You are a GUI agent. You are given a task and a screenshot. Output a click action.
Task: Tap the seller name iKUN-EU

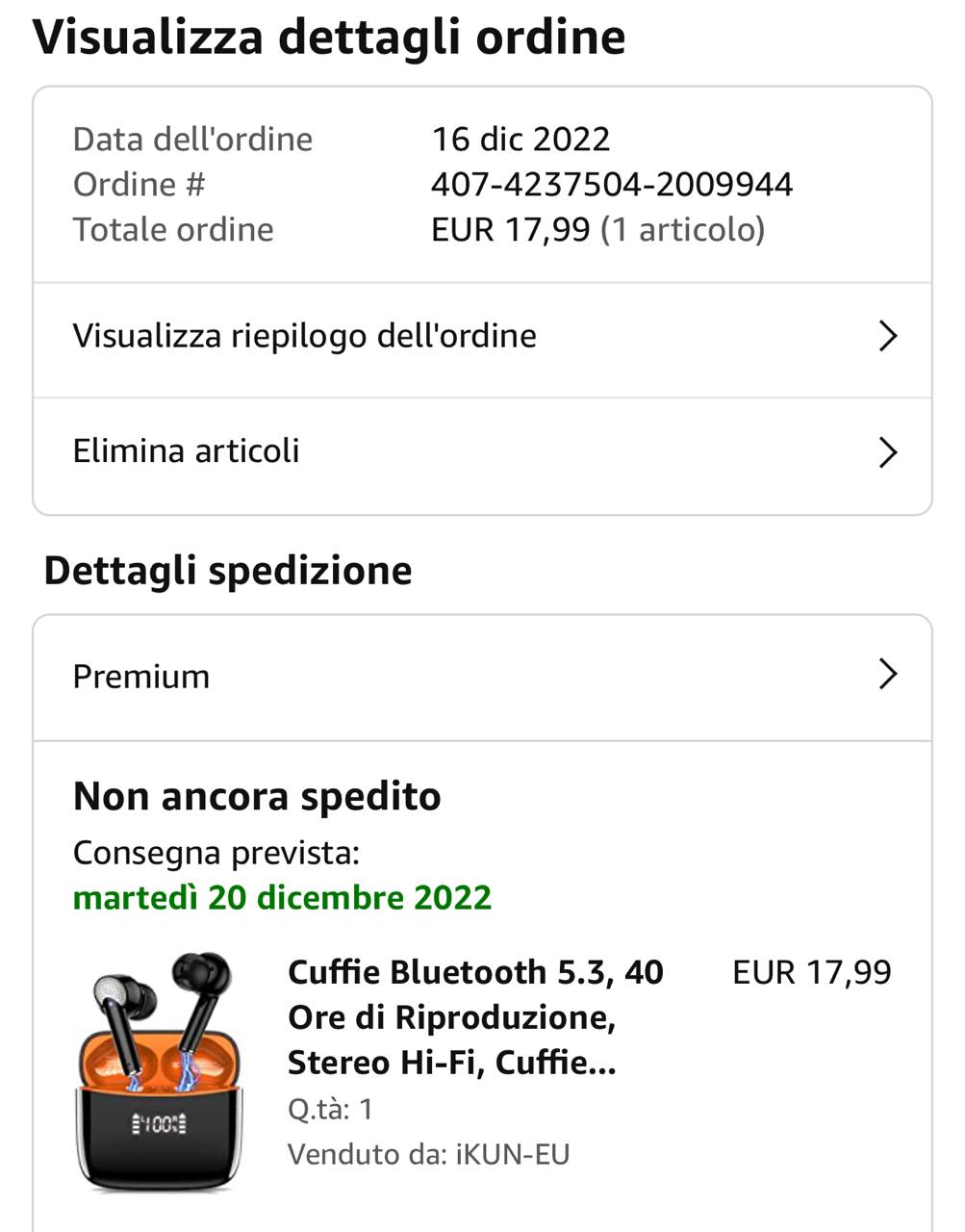click(513, 1154)
